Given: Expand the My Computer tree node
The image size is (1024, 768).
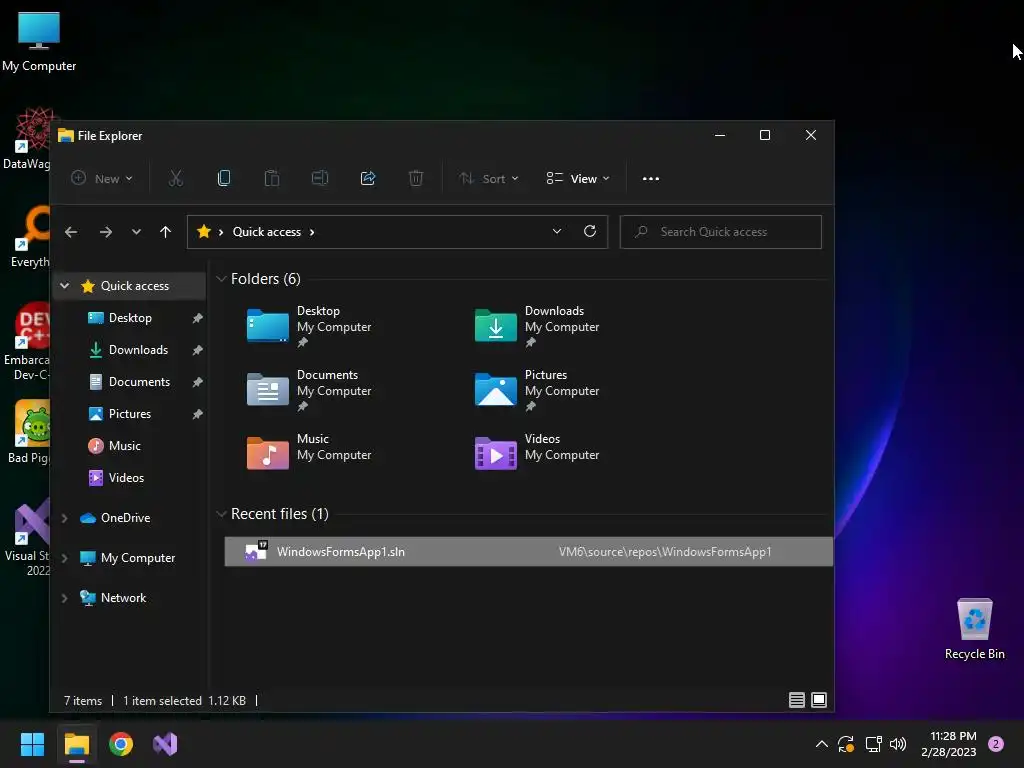Looking at the screenshot, I should point(65,558).
